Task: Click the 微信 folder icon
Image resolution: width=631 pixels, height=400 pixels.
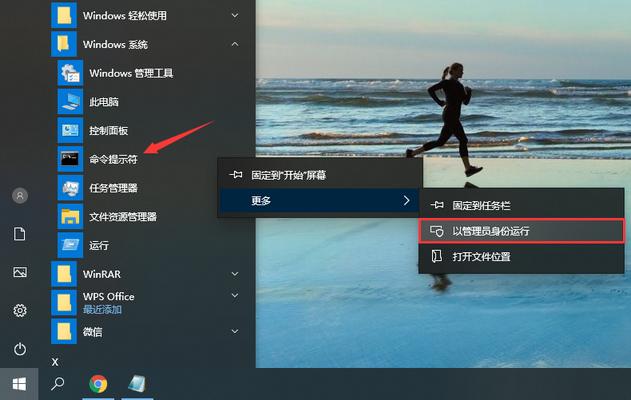Action: coord(64,332)
